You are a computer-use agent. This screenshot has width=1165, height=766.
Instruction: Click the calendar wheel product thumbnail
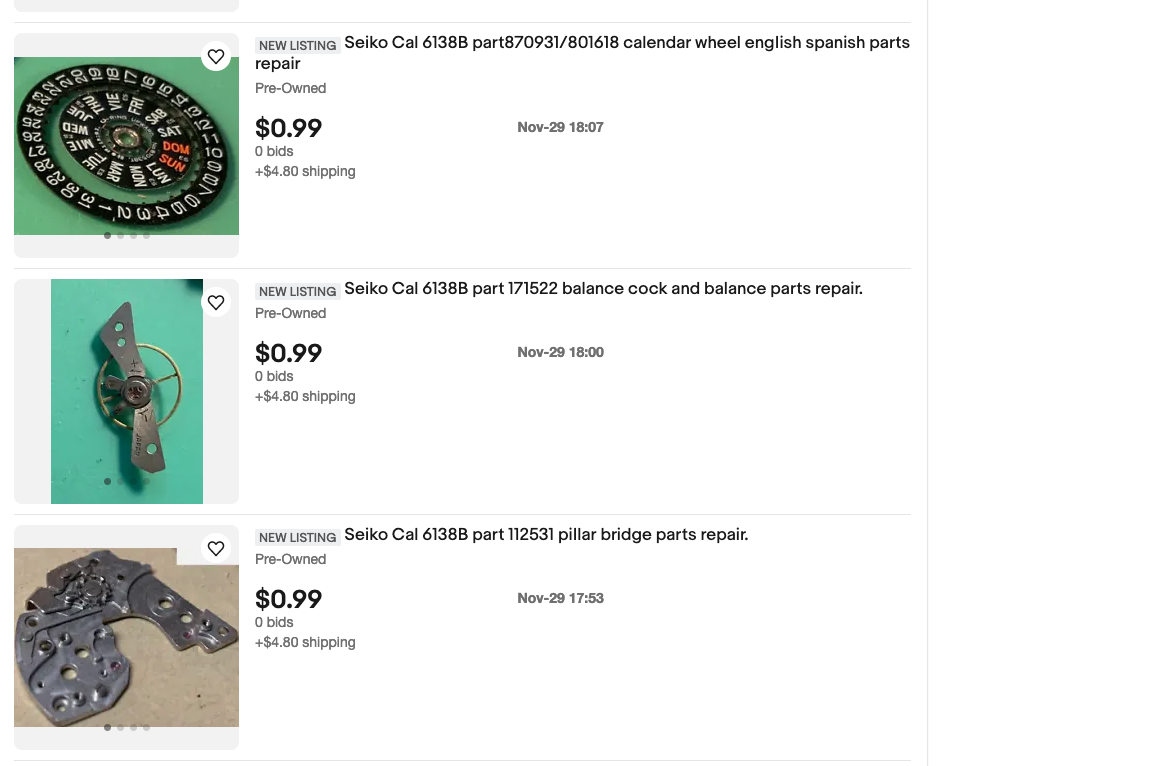126,145
